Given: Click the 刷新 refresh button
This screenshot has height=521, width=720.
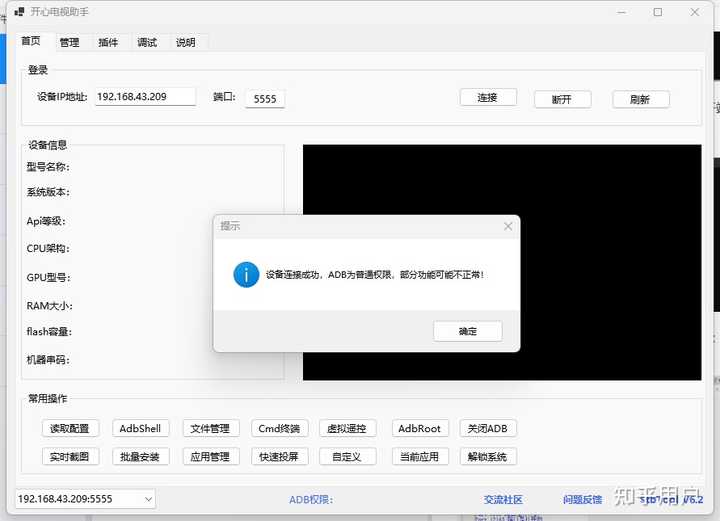Looking at the screenshot, I should click(x=641, y=99).
